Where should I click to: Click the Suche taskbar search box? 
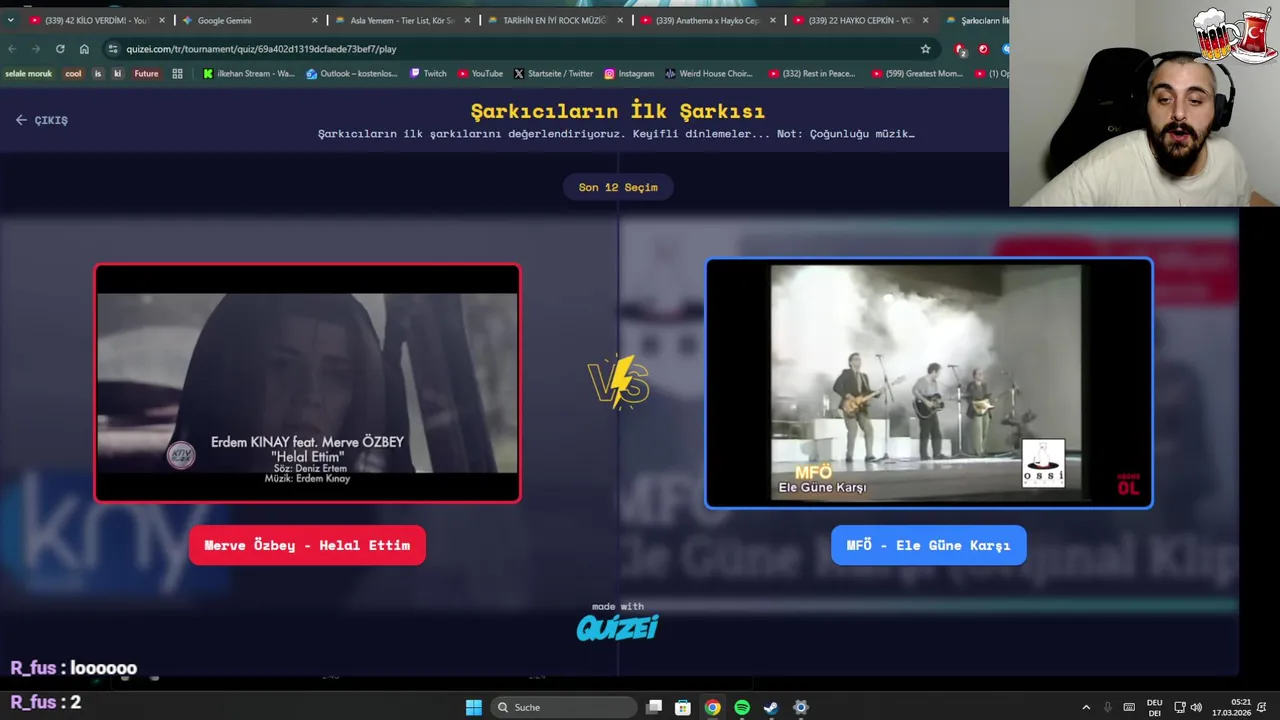tap(564, 707)
